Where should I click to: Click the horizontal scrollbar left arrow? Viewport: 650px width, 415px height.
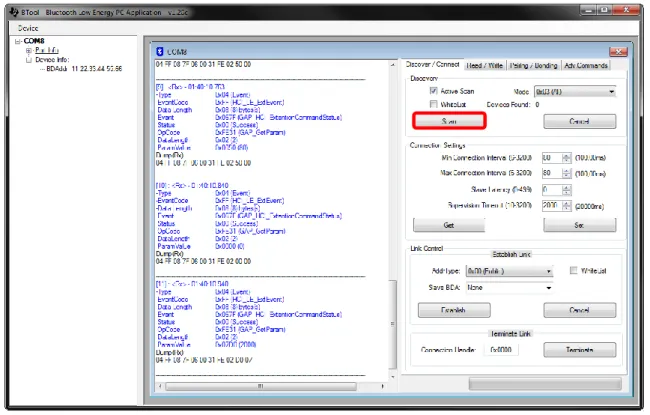coord(160,386)
